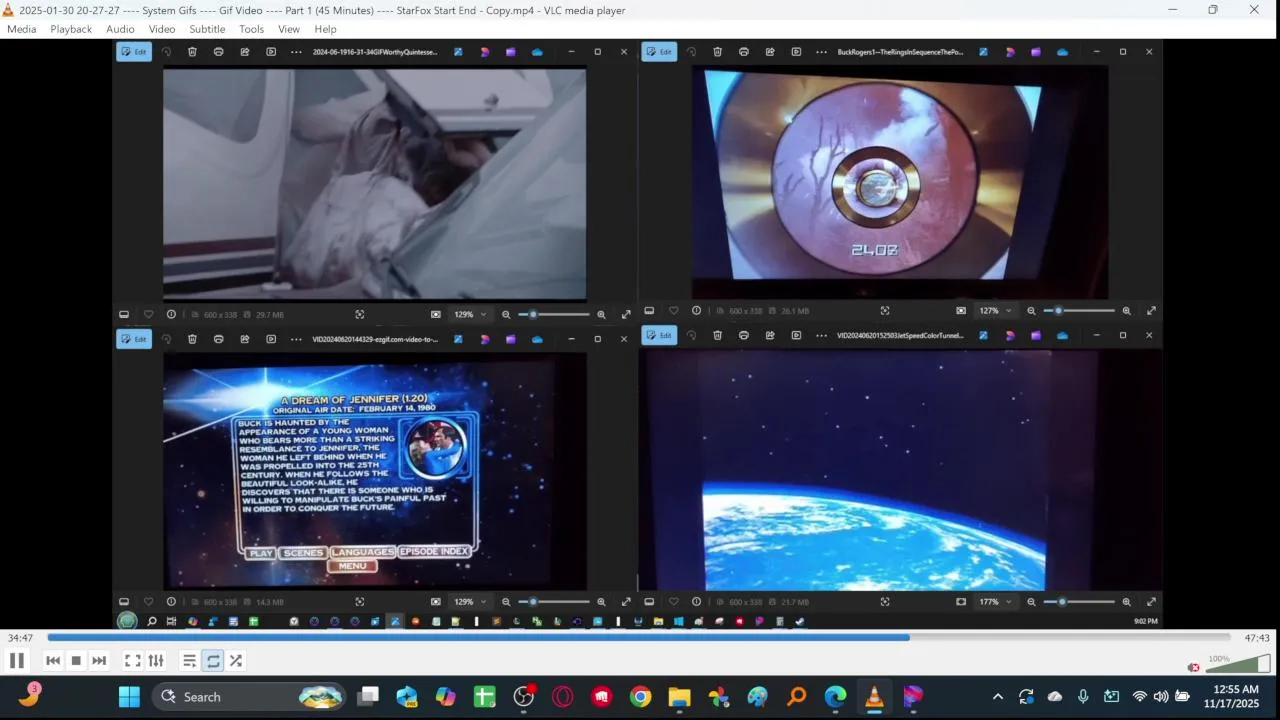Click Edit in bottom-left Photos window

tap(134, 339)
